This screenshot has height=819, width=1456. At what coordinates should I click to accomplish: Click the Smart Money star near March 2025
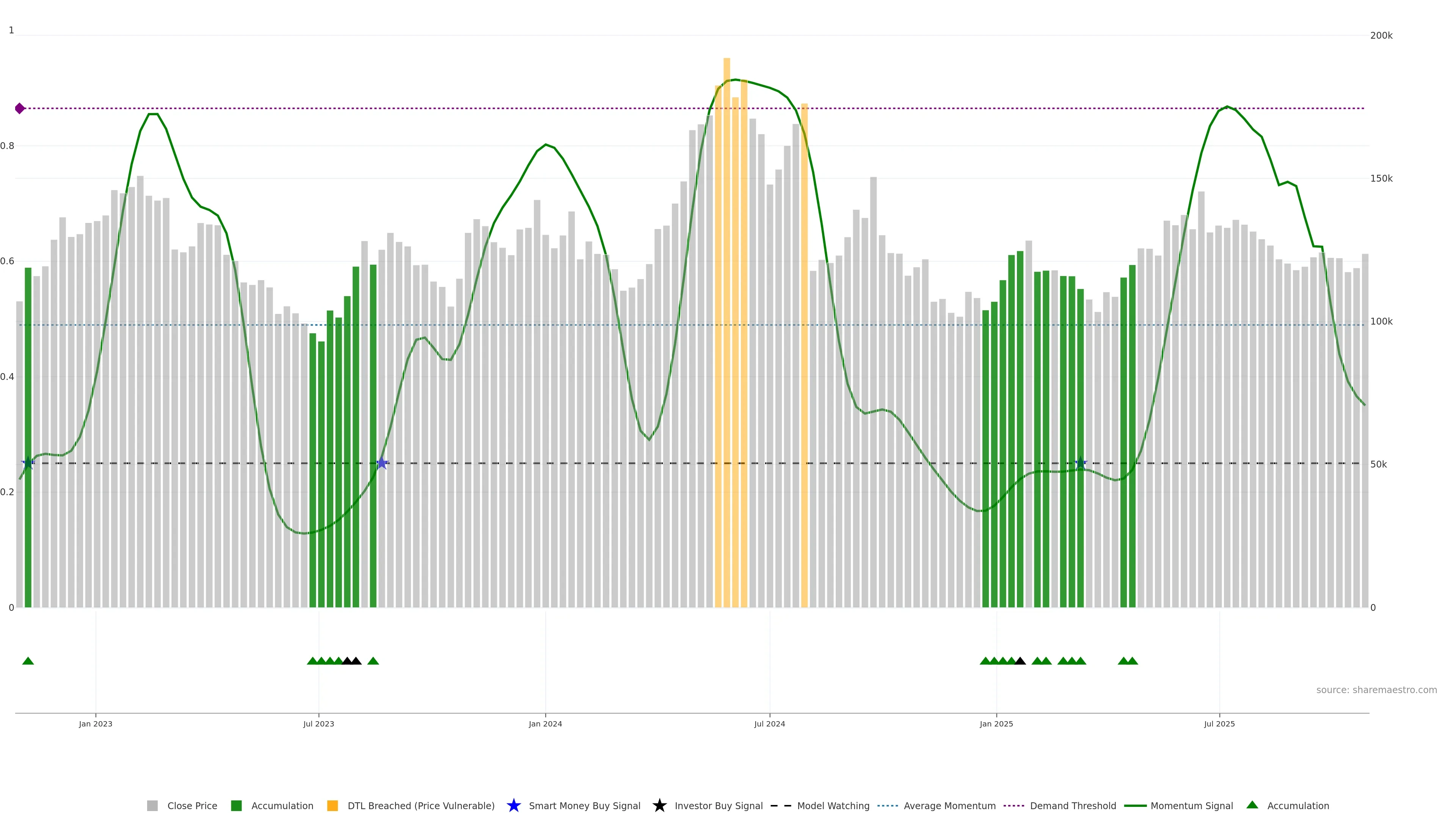click(1080, 463)
